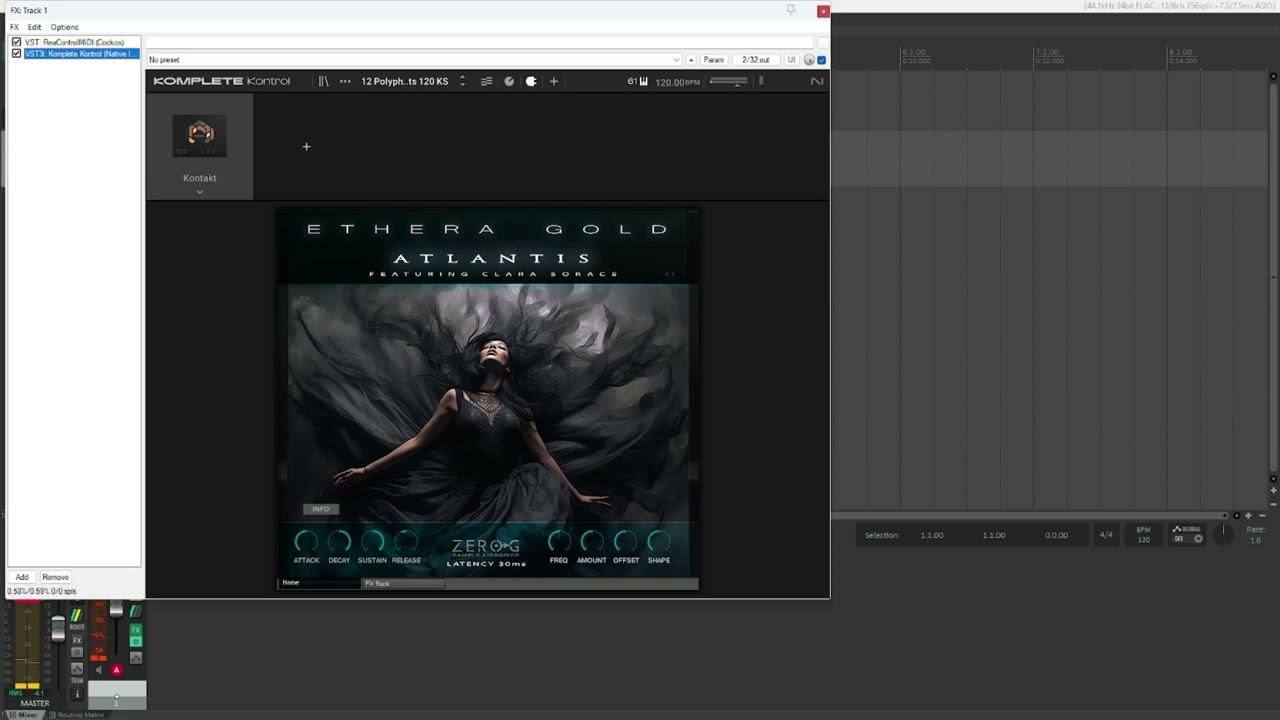Click the plus button beside preset dropdown
The height and width of the screenshot is (720, 1280).
690,60
